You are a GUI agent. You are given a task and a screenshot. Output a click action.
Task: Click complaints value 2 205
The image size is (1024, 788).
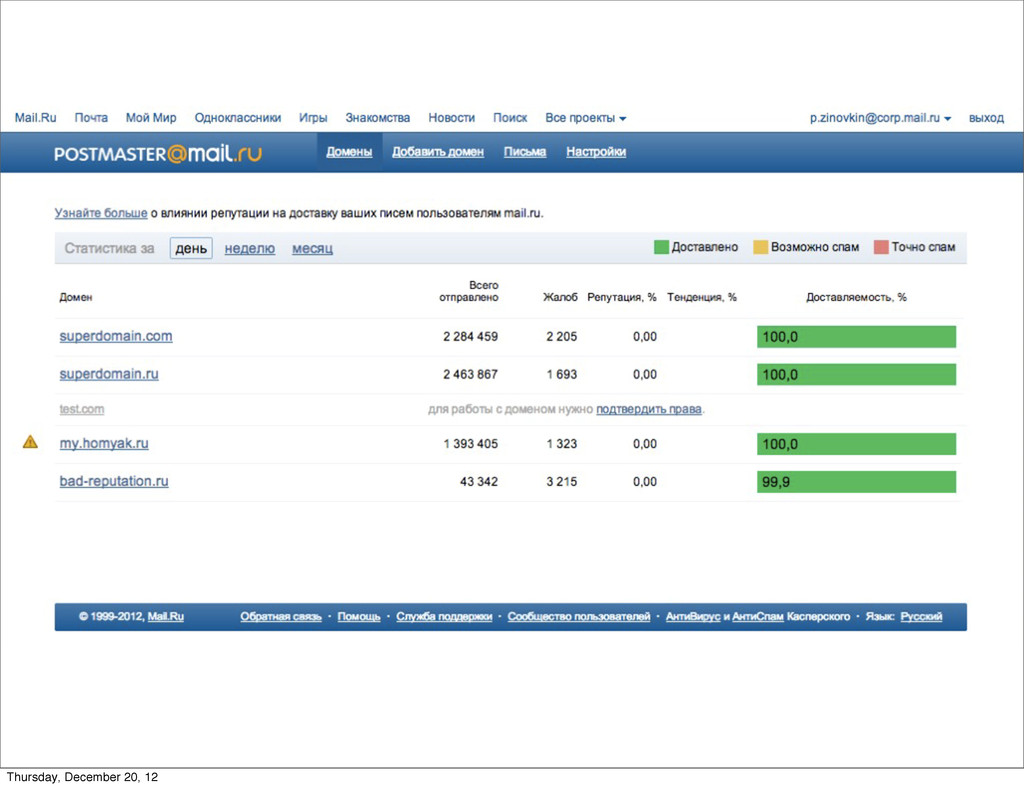click(562, 336)
